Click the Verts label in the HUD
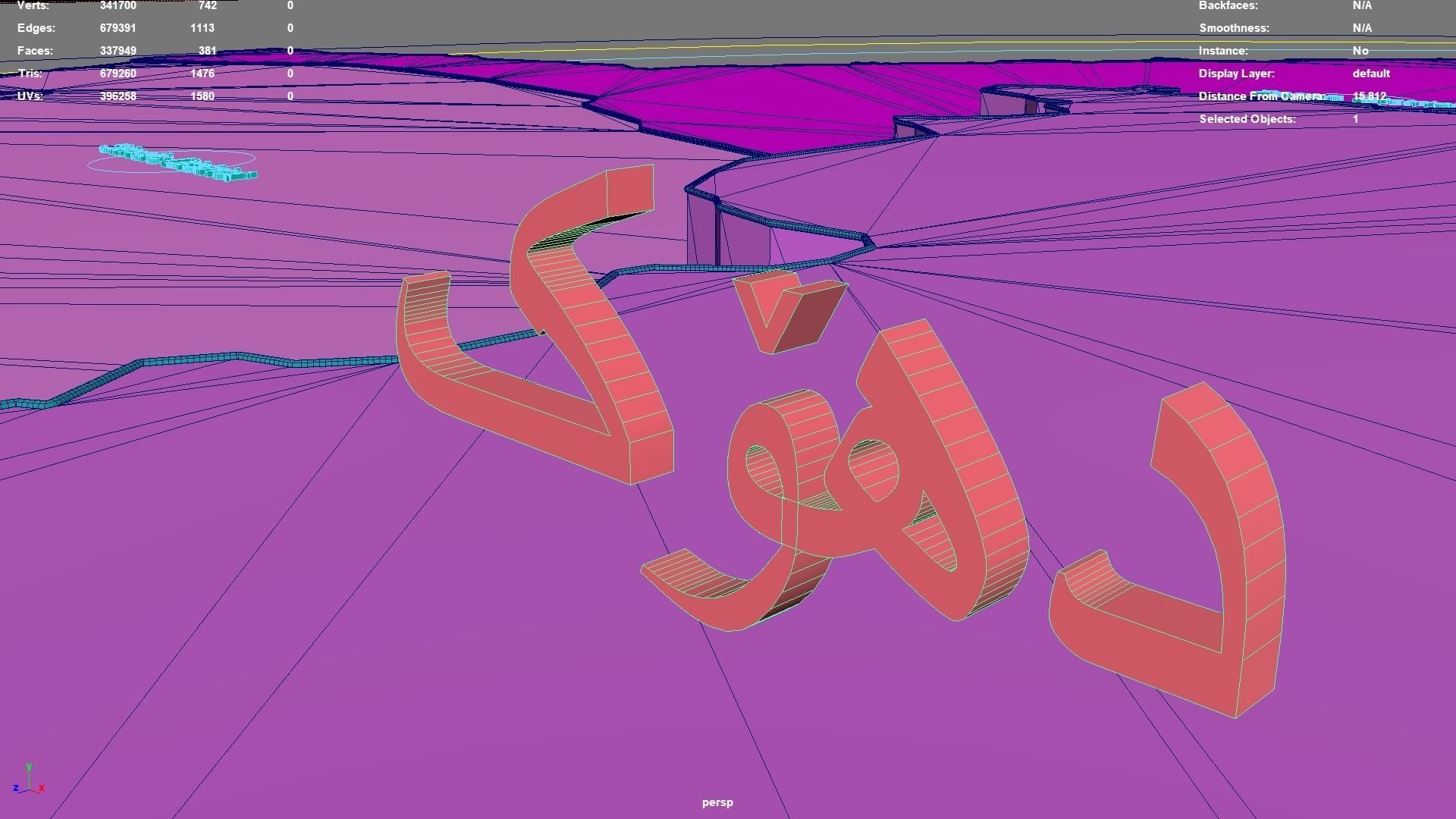 tap(33, 5)
